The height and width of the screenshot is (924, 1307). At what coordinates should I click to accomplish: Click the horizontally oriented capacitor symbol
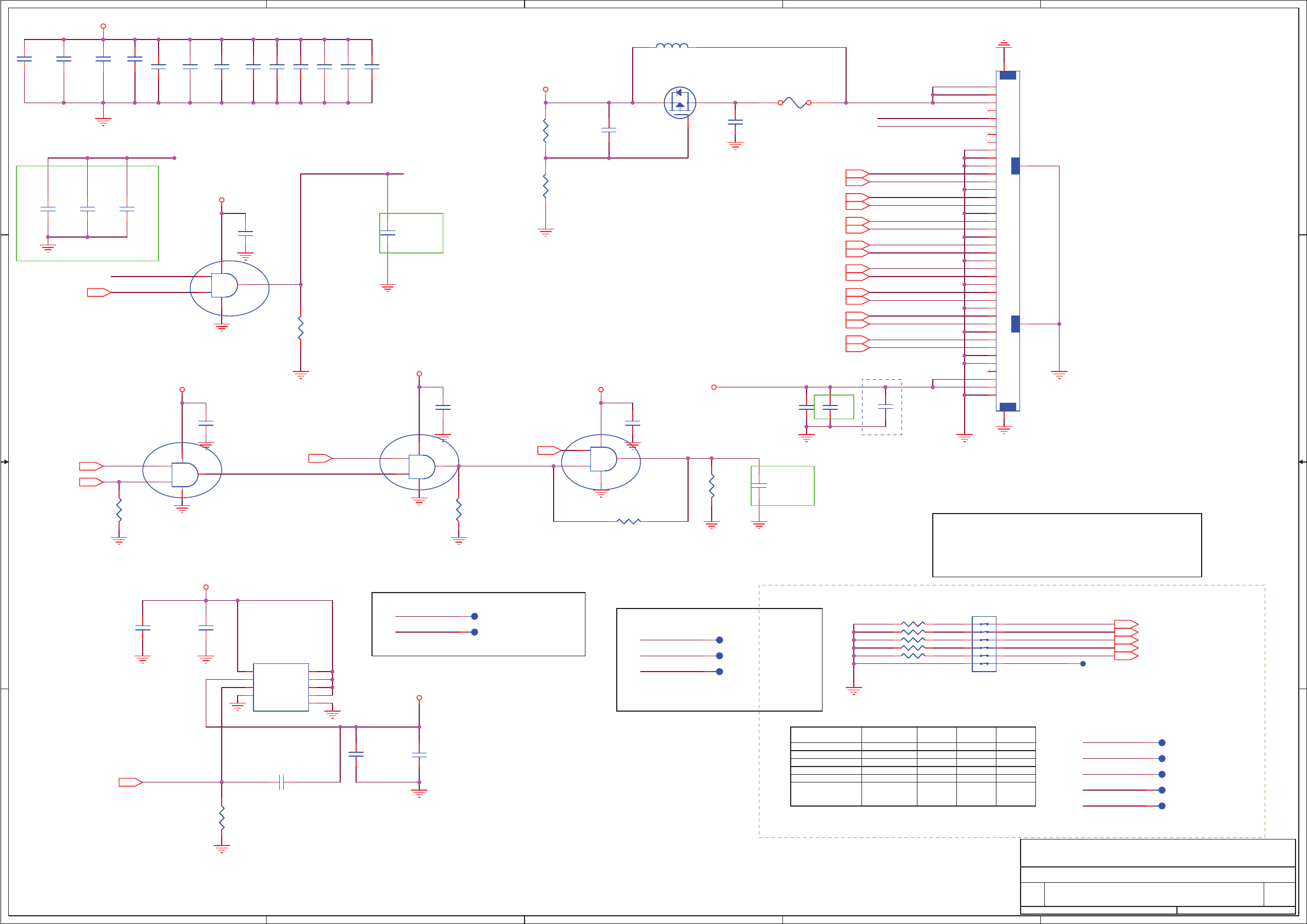click(x=281, y=782)
